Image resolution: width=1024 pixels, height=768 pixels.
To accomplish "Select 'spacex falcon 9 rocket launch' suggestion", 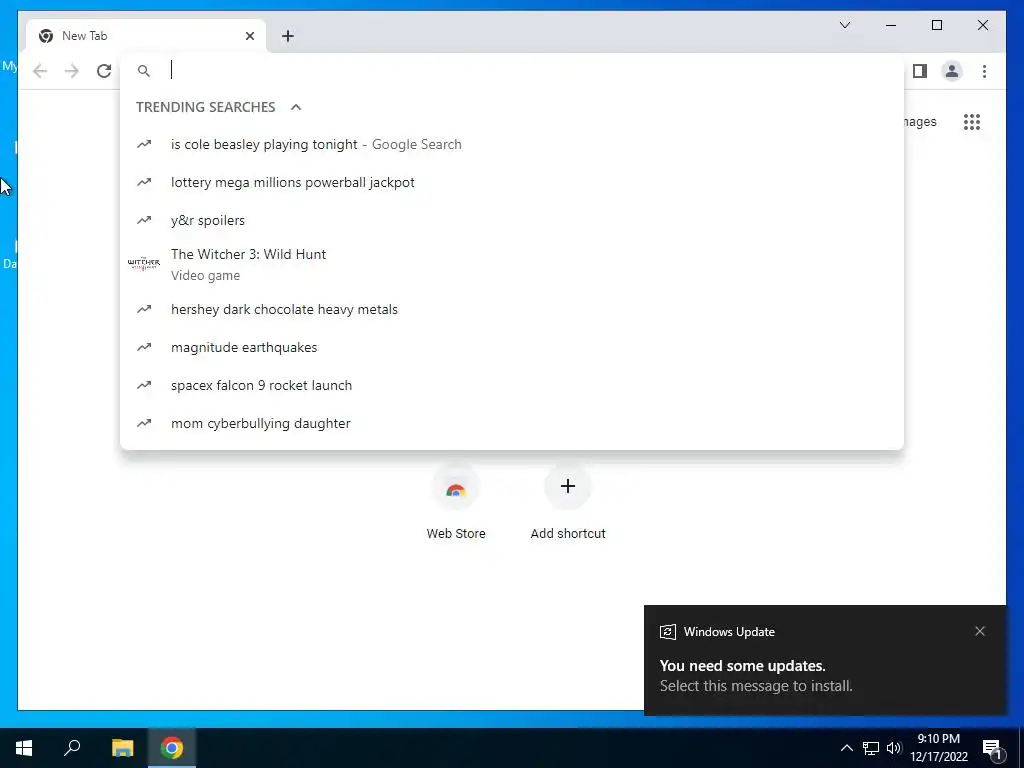I will tap(512, 385).
